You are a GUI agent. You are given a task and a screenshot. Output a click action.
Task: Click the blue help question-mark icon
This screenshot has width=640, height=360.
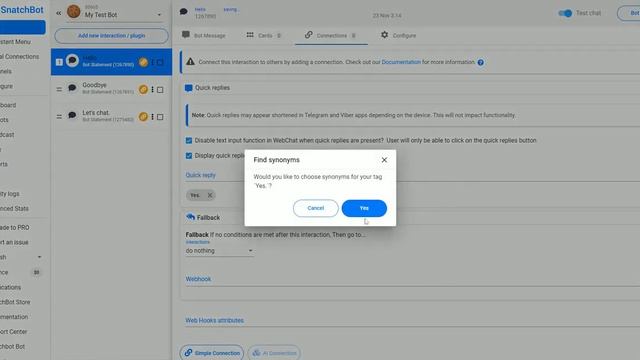(x=481, y=62)
